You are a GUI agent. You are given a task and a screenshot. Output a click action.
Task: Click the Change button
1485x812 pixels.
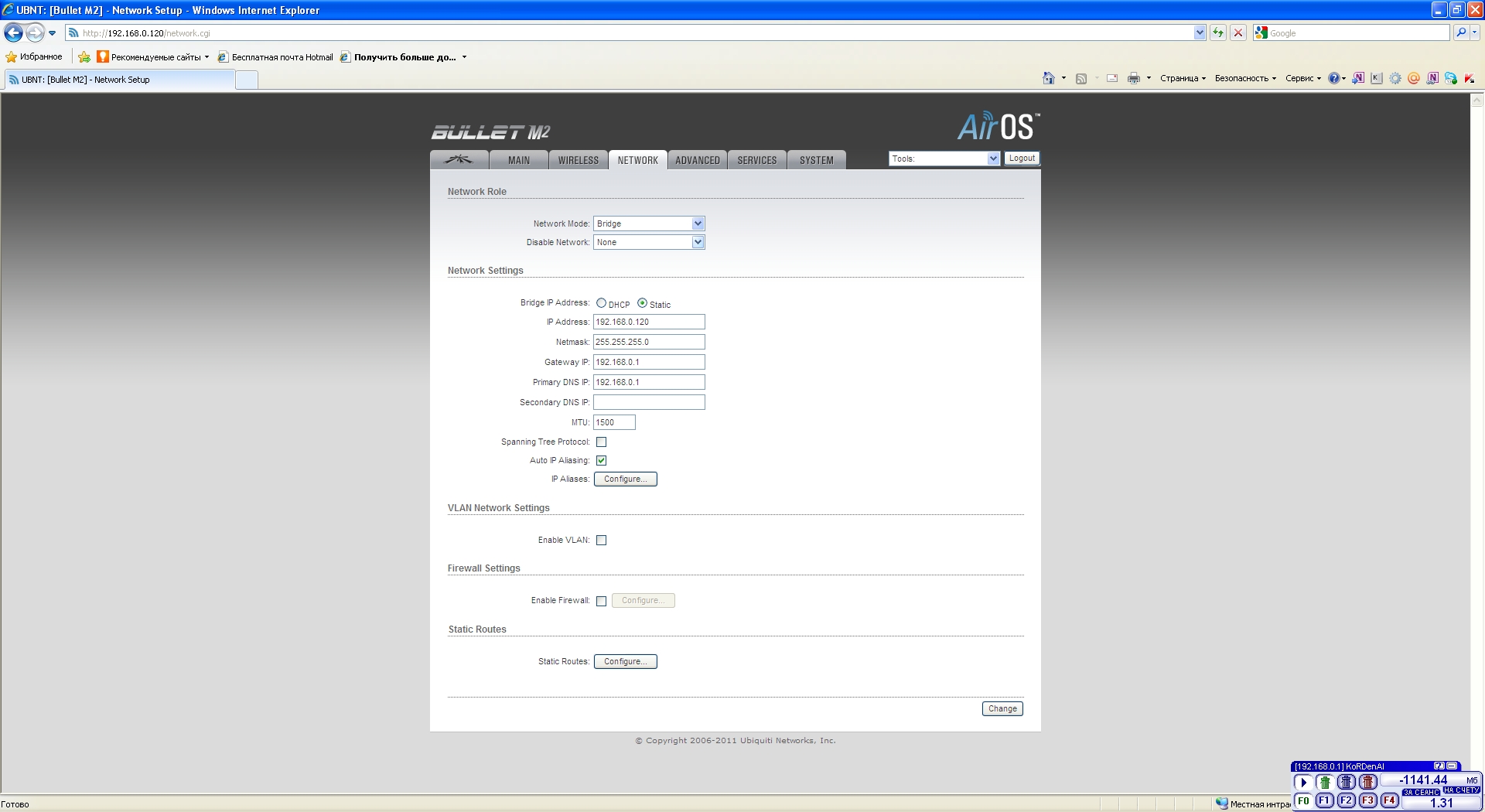(x=1002, y=709)
